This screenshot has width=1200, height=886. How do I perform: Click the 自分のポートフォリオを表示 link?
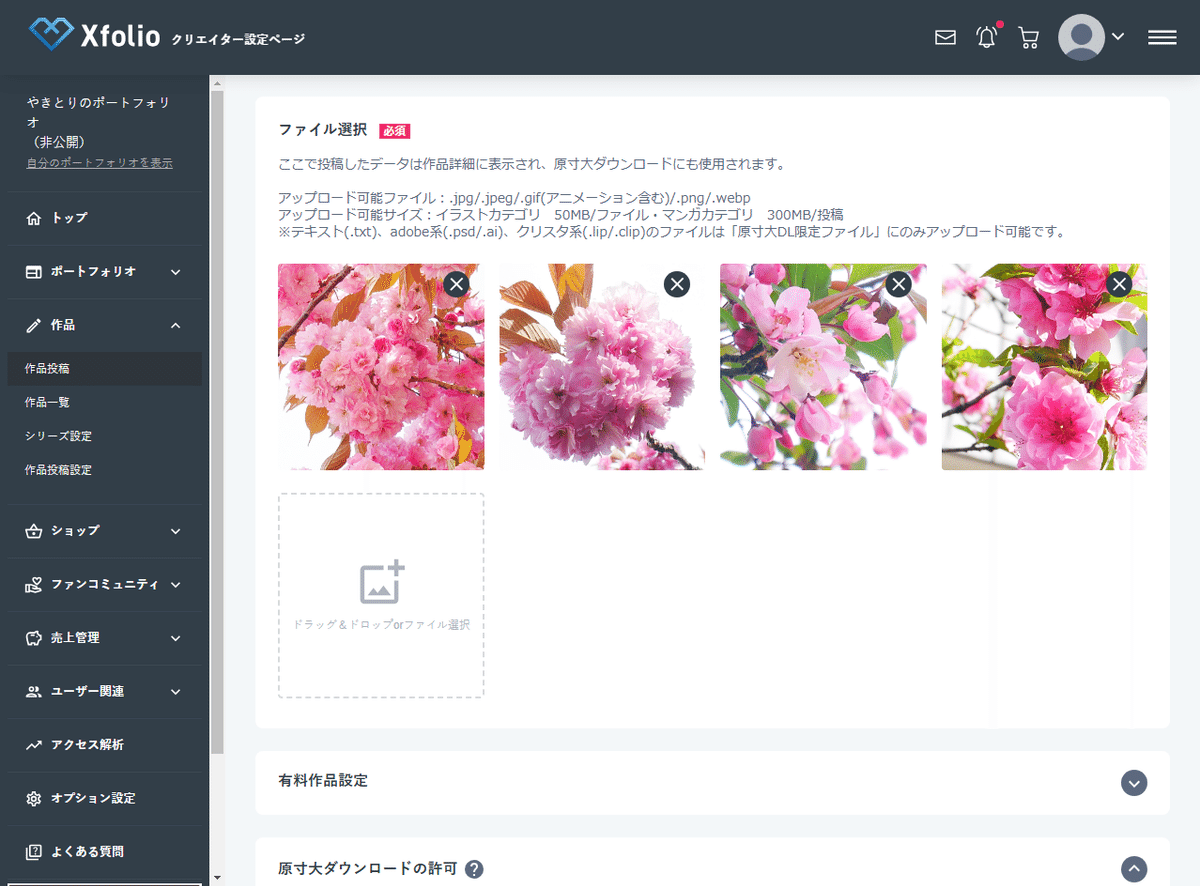click(97, 162)
